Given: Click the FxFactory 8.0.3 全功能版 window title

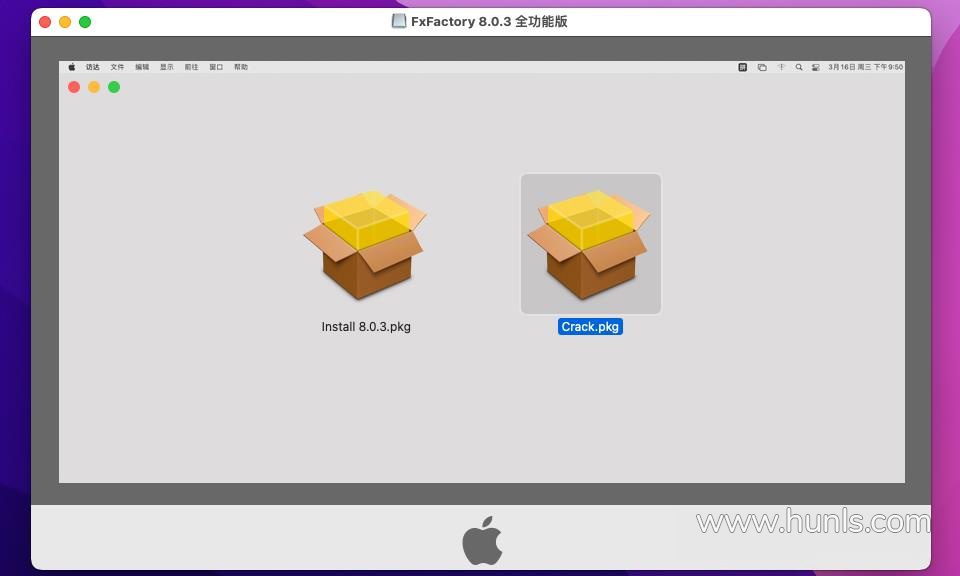Looking at the screenshot, I should click(x=489, y=21).
